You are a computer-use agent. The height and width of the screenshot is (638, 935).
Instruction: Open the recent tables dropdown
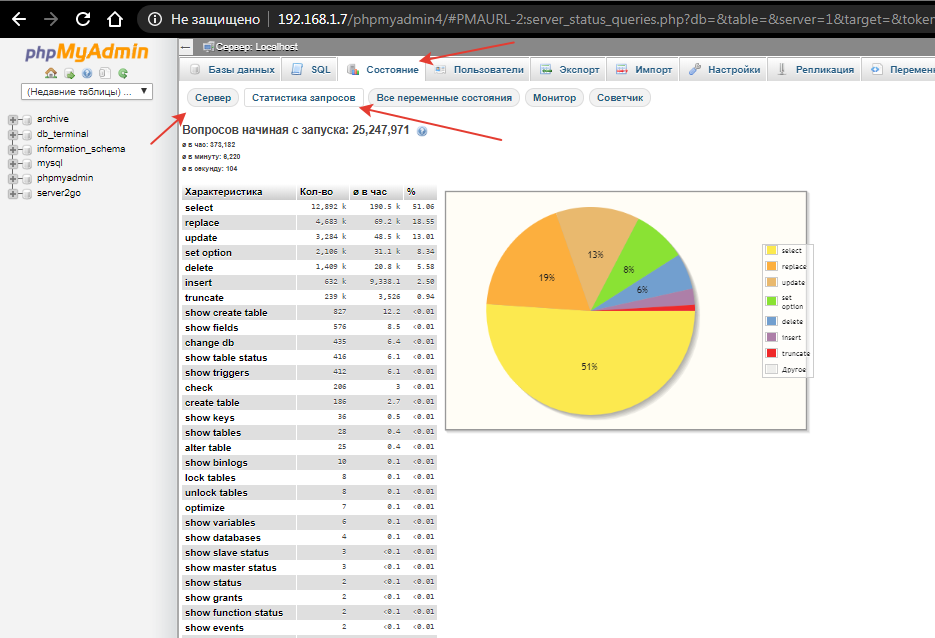pyautogui.click(x=87, y=91)
